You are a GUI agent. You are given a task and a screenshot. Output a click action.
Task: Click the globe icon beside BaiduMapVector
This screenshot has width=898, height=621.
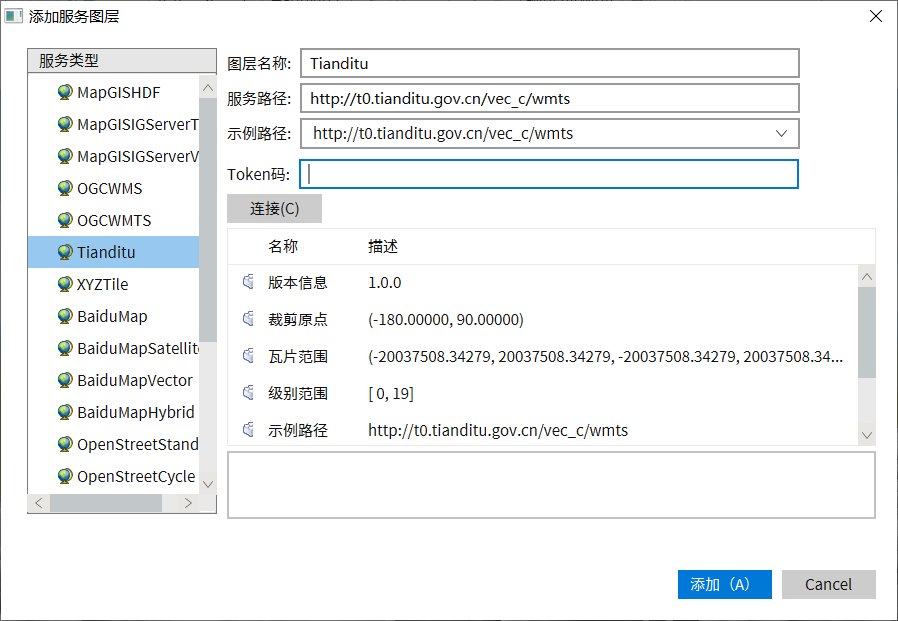pyautogui.click(x=65, y=380)
